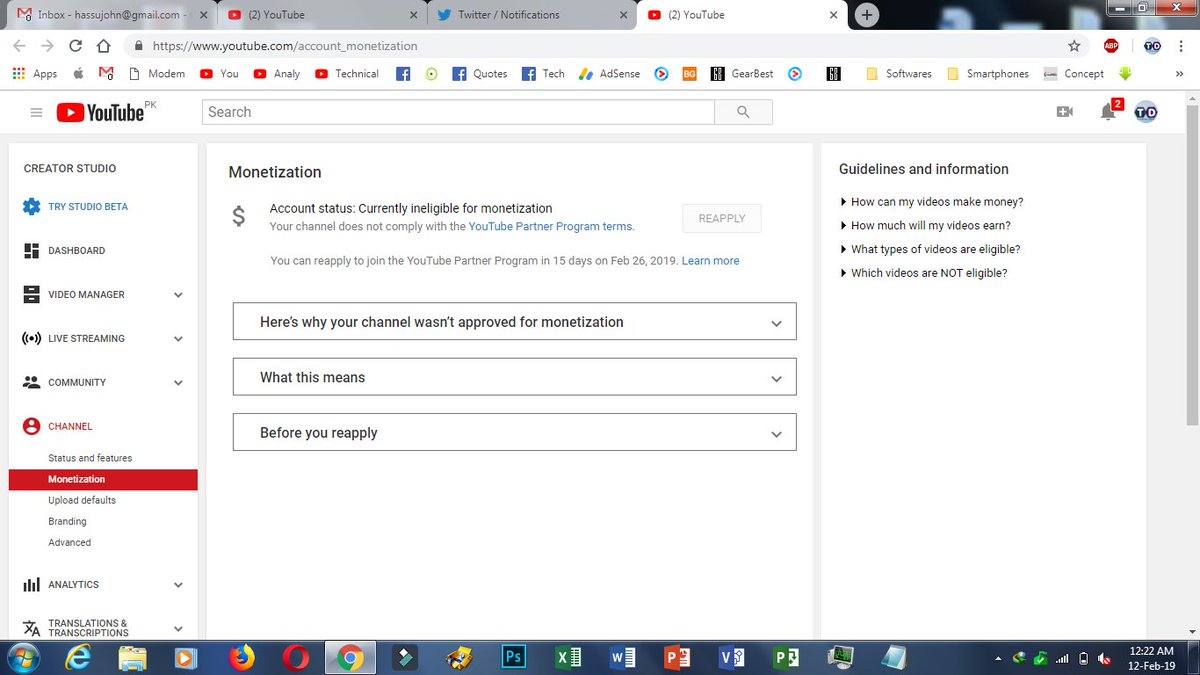Click the TRY STUDIO BETA gear icon
Screen dimensions: 1200x675
(x=31, y=207)
